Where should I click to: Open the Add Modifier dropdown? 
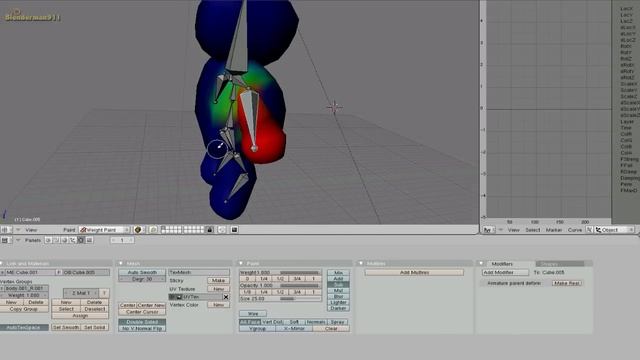pos(505,272)
